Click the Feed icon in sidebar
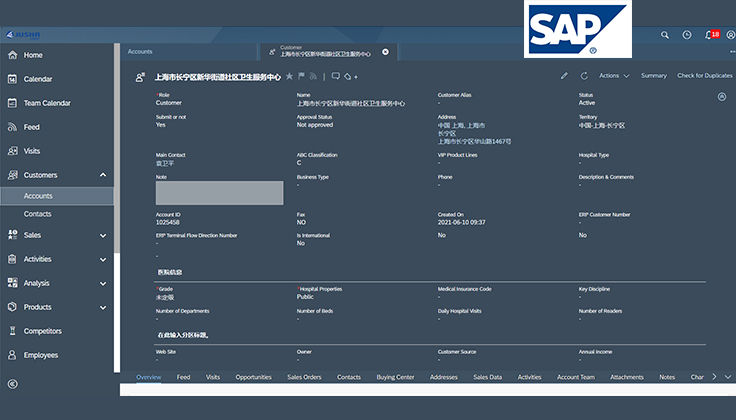The image size is (736, 420). [x=13, y=127]
